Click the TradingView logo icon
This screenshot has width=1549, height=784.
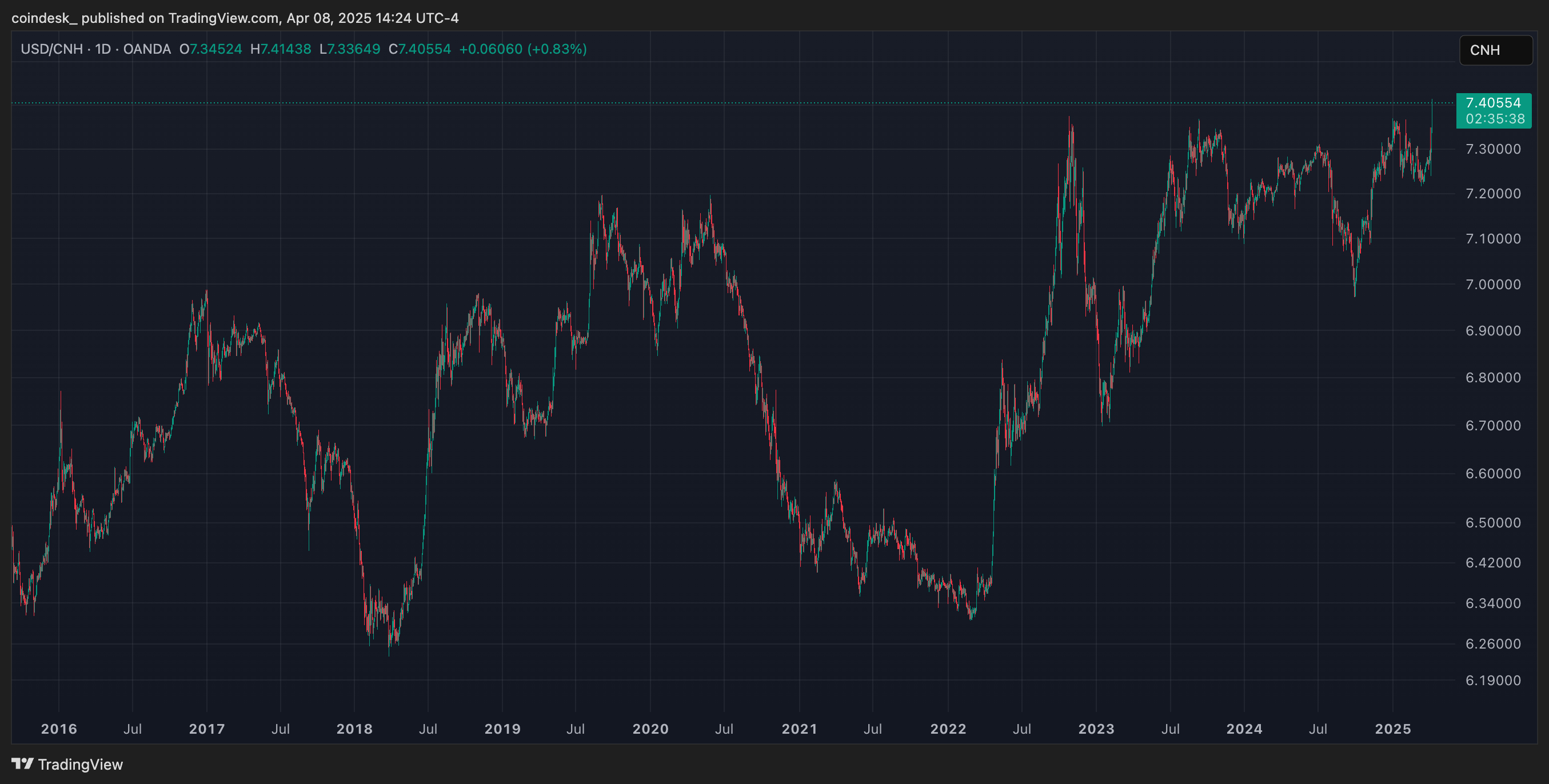[22, 763]
